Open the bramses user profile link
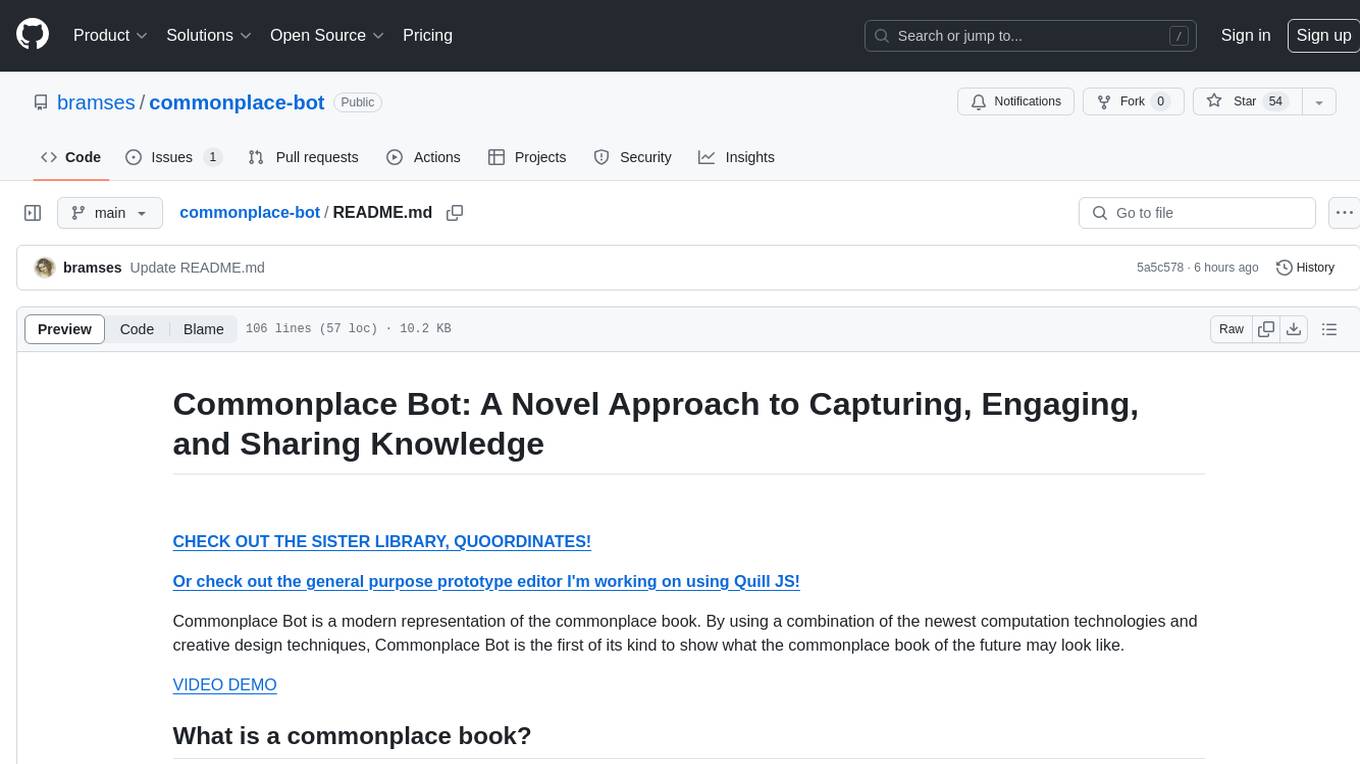Viewport: 1360px width, 764px height. point(96,102)
